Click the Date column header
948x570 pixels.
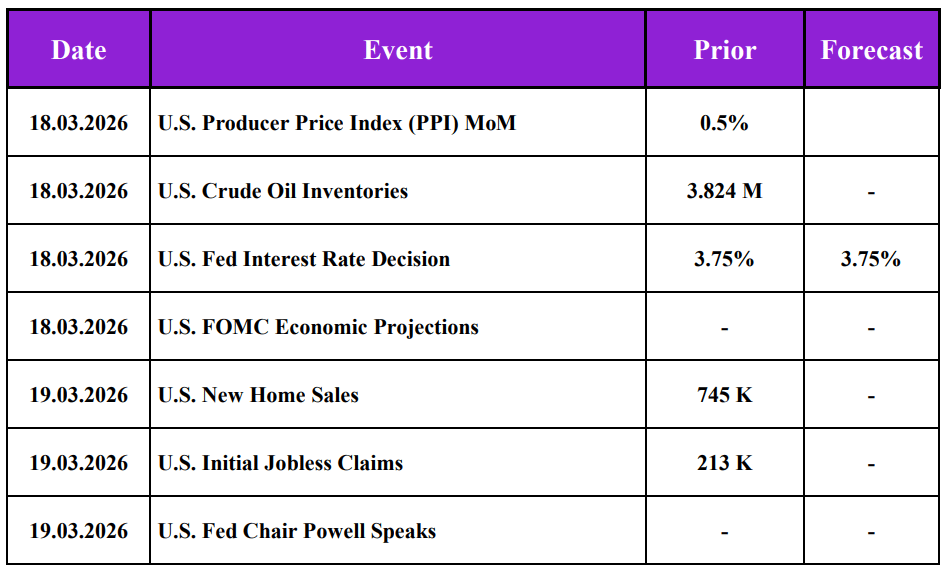click(79, 50)
